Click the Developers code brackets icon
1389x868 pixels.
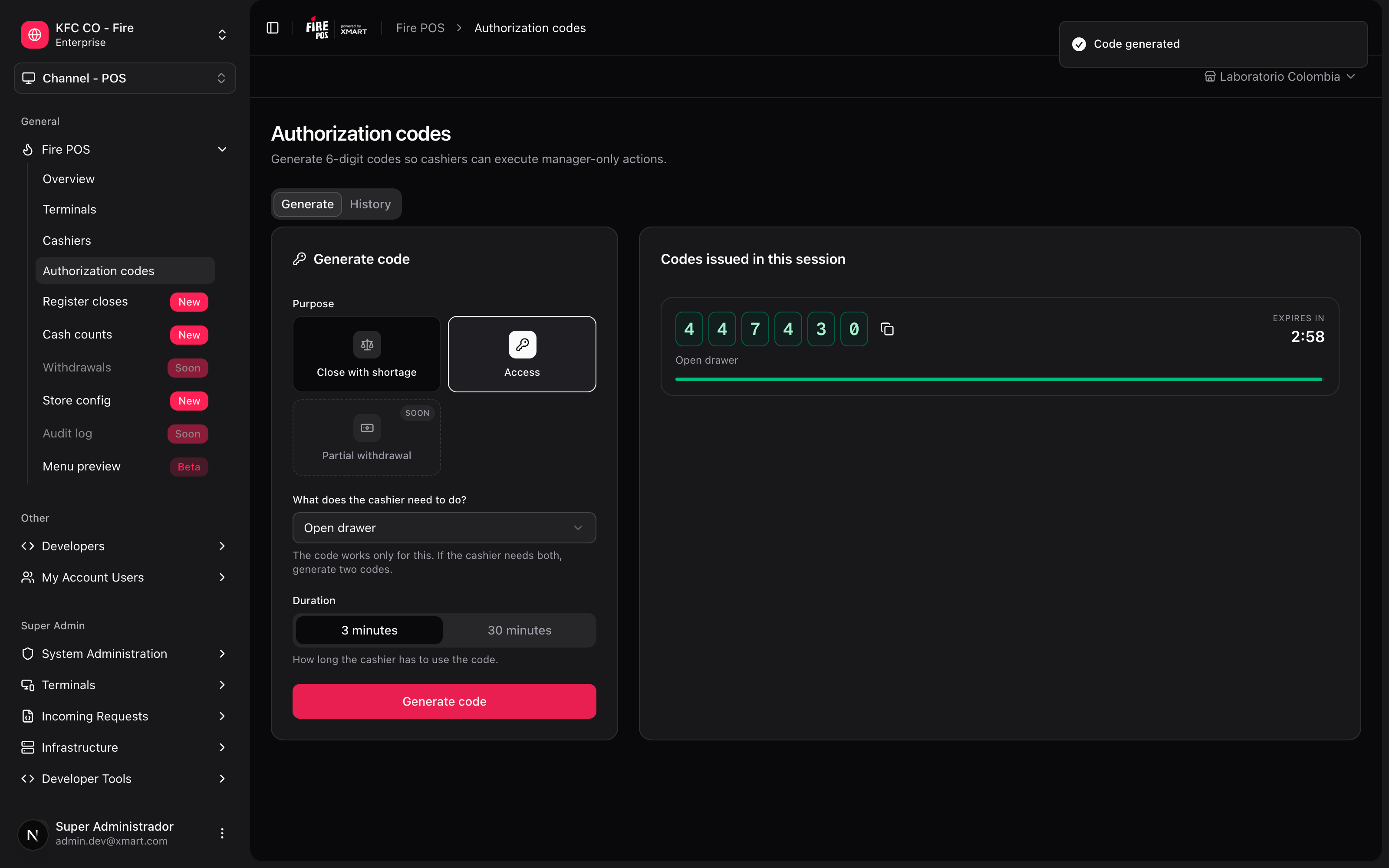[27, 546]
